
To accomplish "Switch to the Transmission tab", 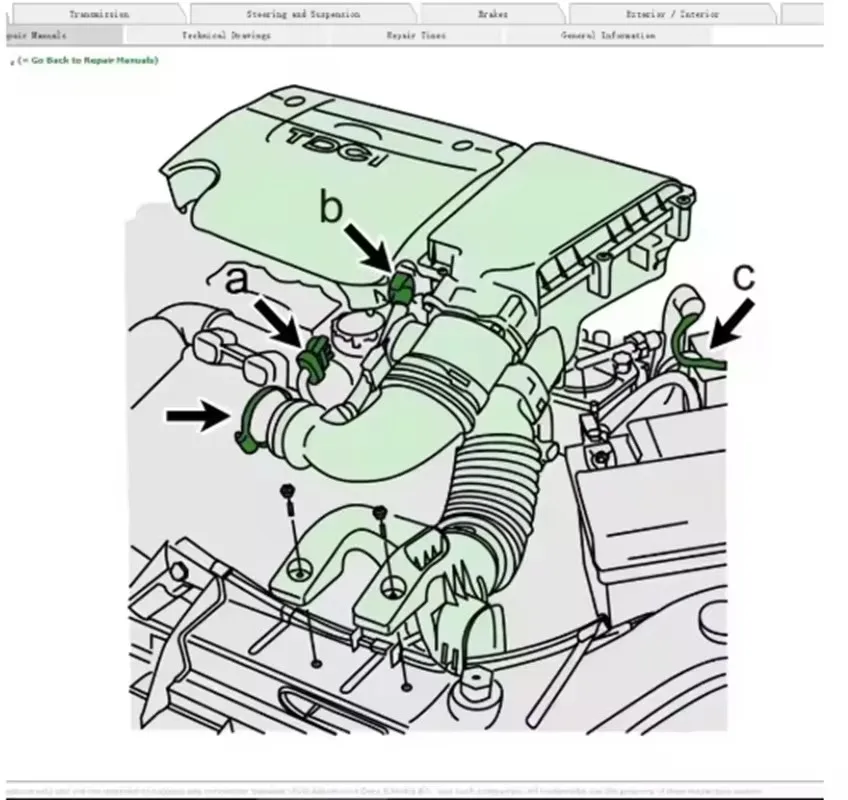I will [x=100, y=13].
